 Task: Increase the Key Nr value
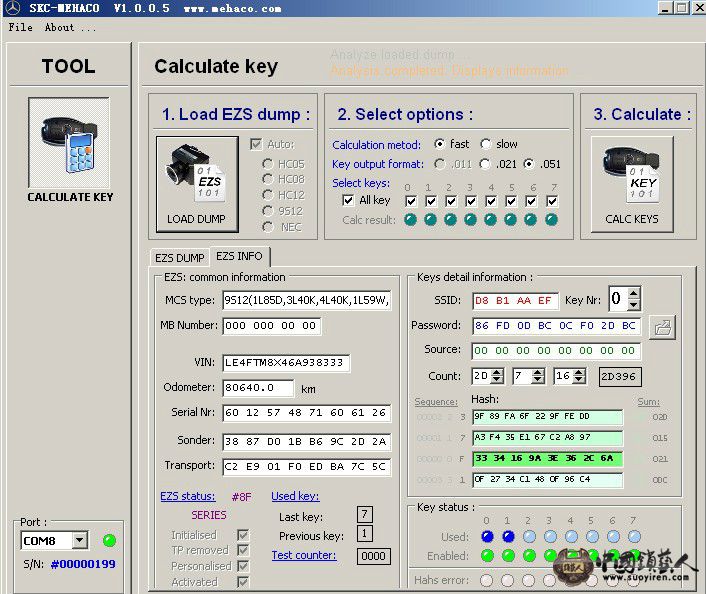tap(634, 293)
